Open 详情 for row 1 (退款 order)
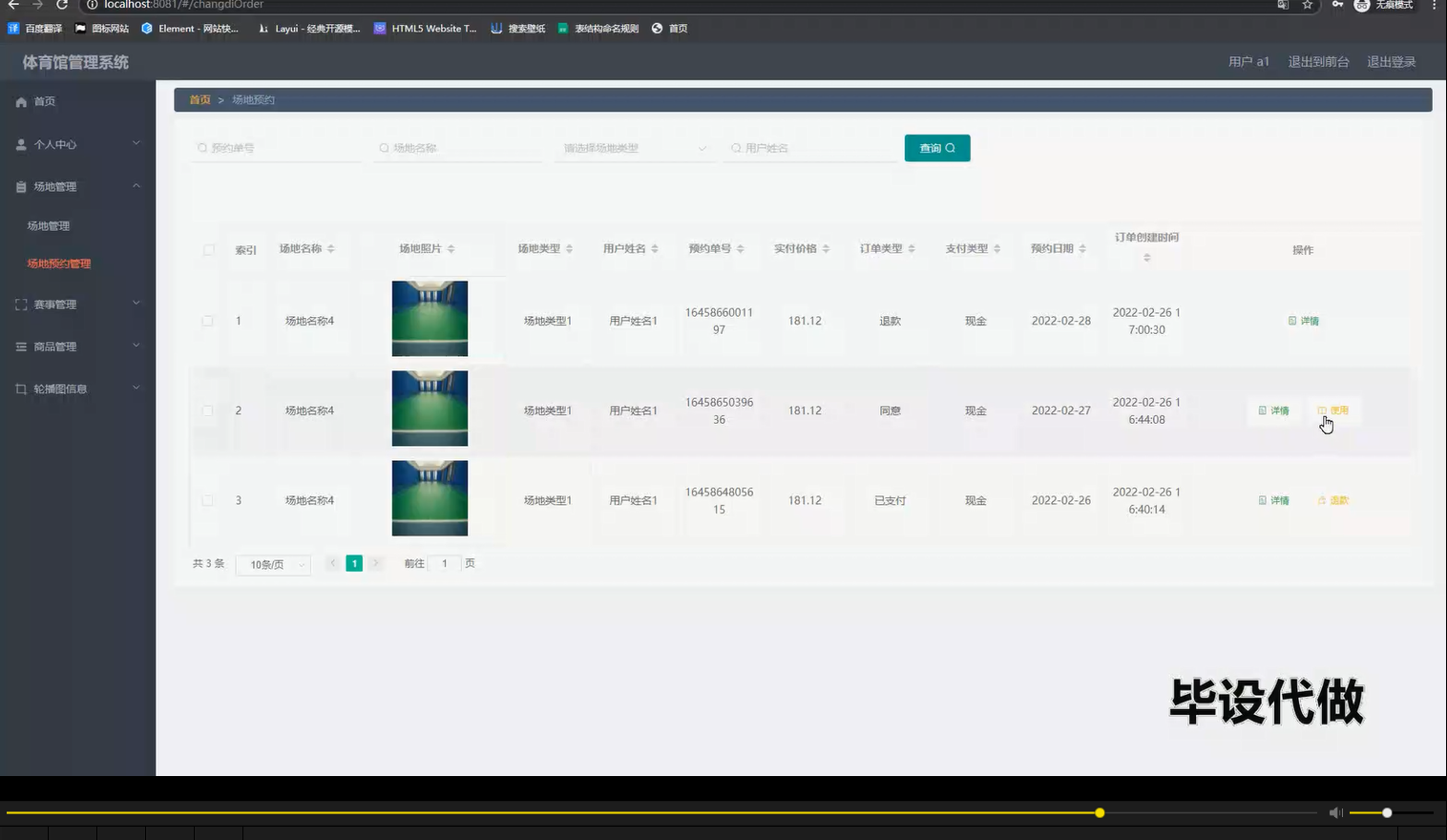 point(1304,321)
